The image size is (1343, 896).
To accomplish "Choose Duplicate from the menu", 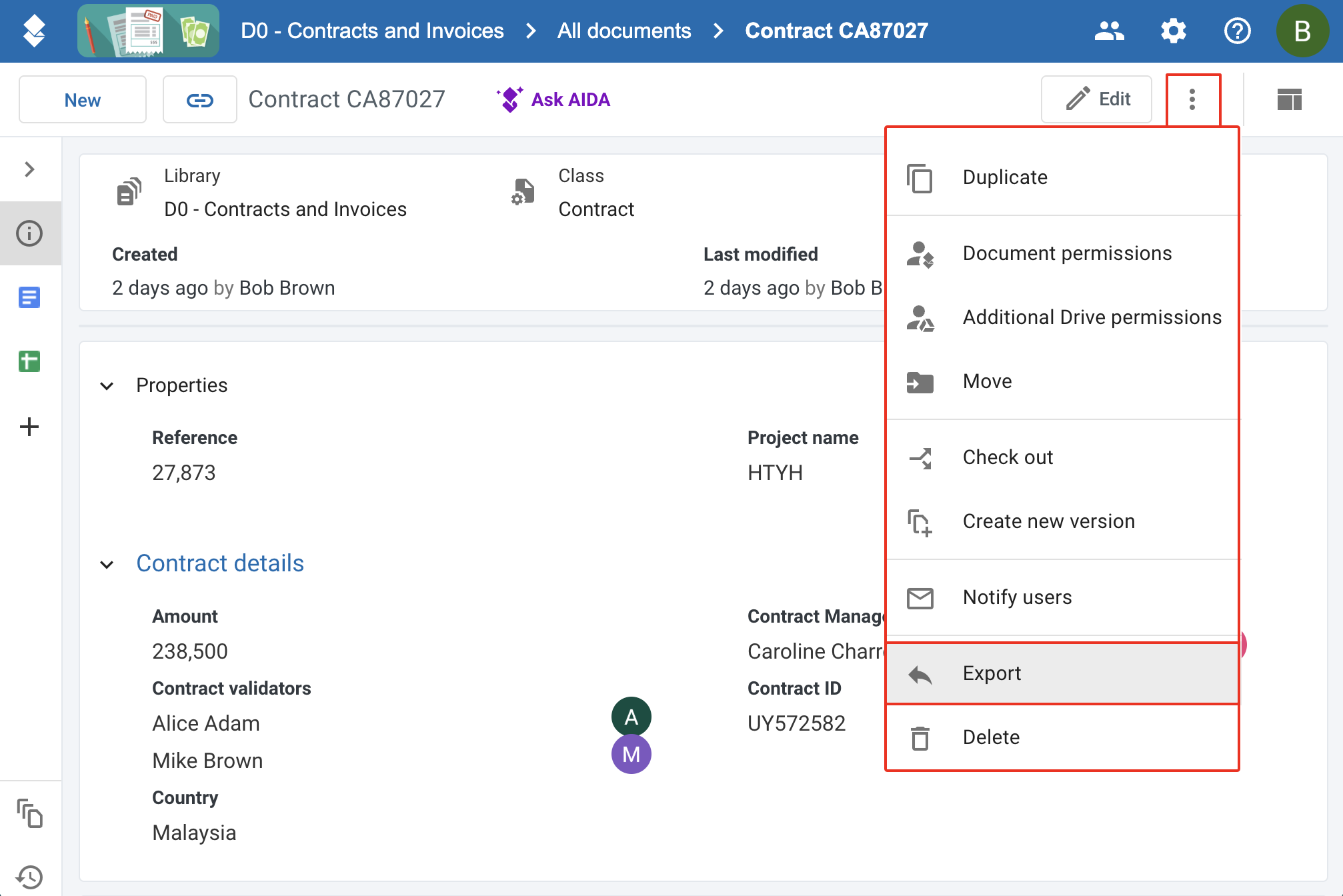I will pyautogui.click(x=1062, y=177).
